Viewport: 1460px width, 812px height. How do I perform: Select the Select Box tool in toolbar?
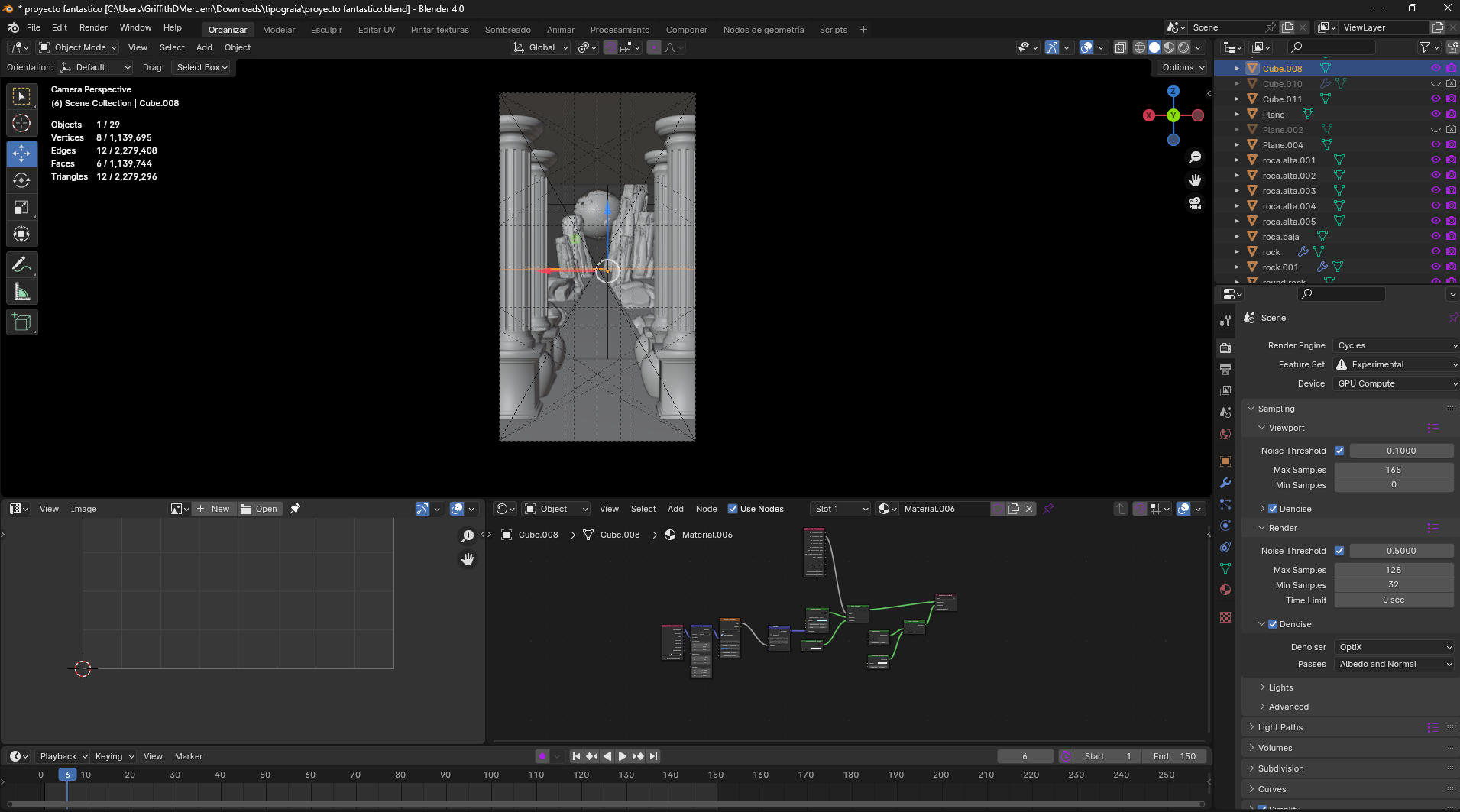(21, 96)
